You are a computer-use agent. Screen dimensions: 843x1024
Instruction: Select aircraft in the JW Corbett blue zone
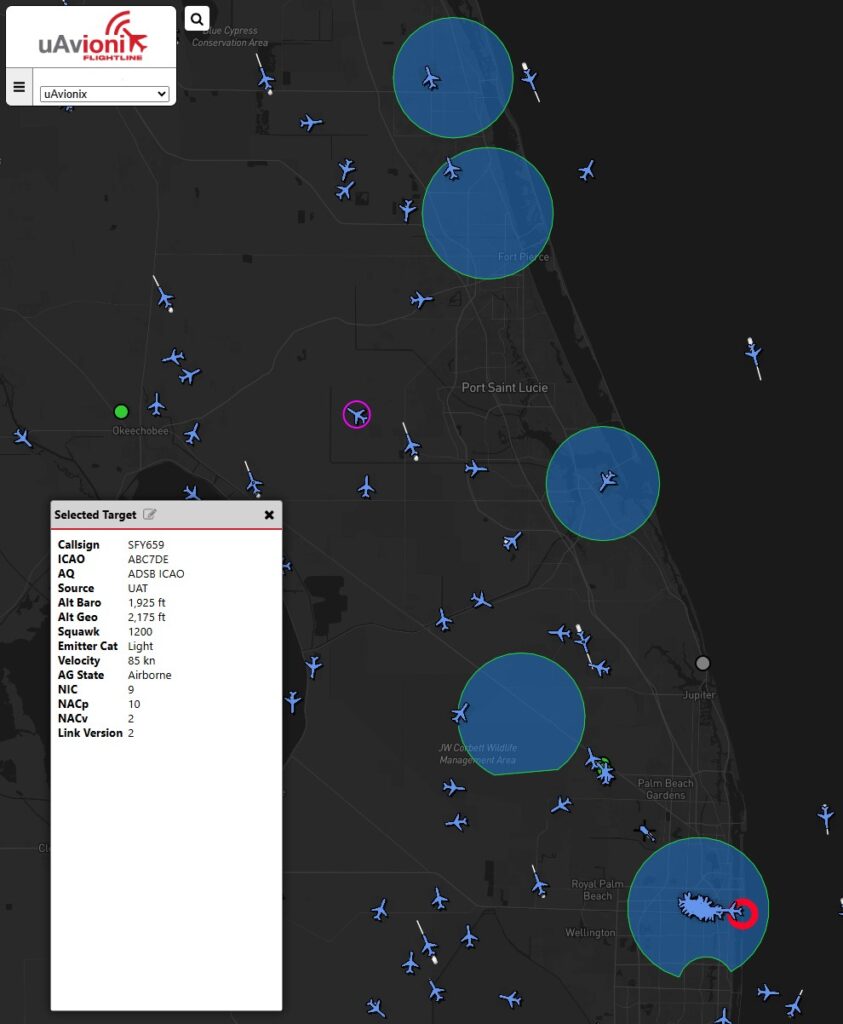point(460,713)
